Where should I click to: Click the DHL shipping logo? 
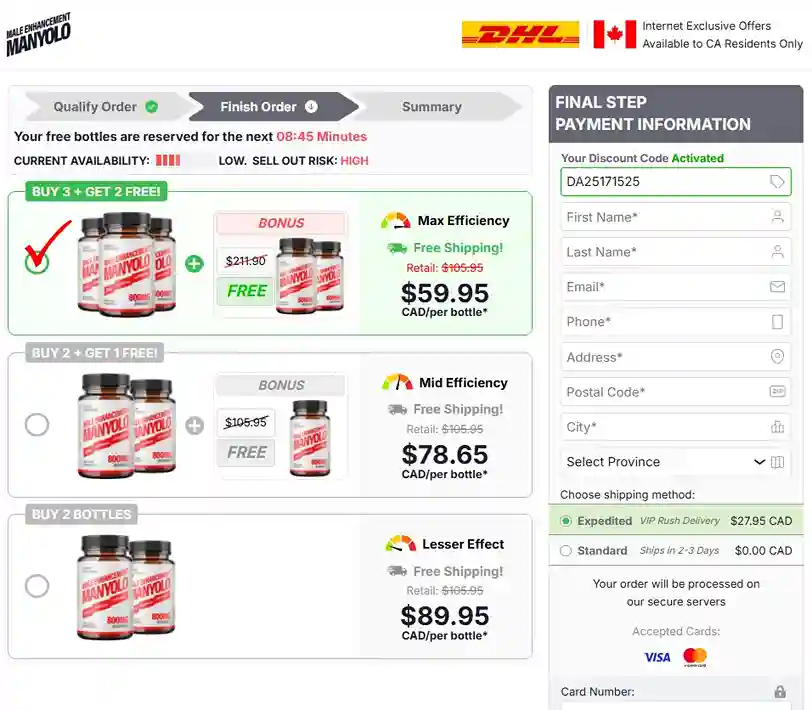pyautogui.click(x=520, y=35)
